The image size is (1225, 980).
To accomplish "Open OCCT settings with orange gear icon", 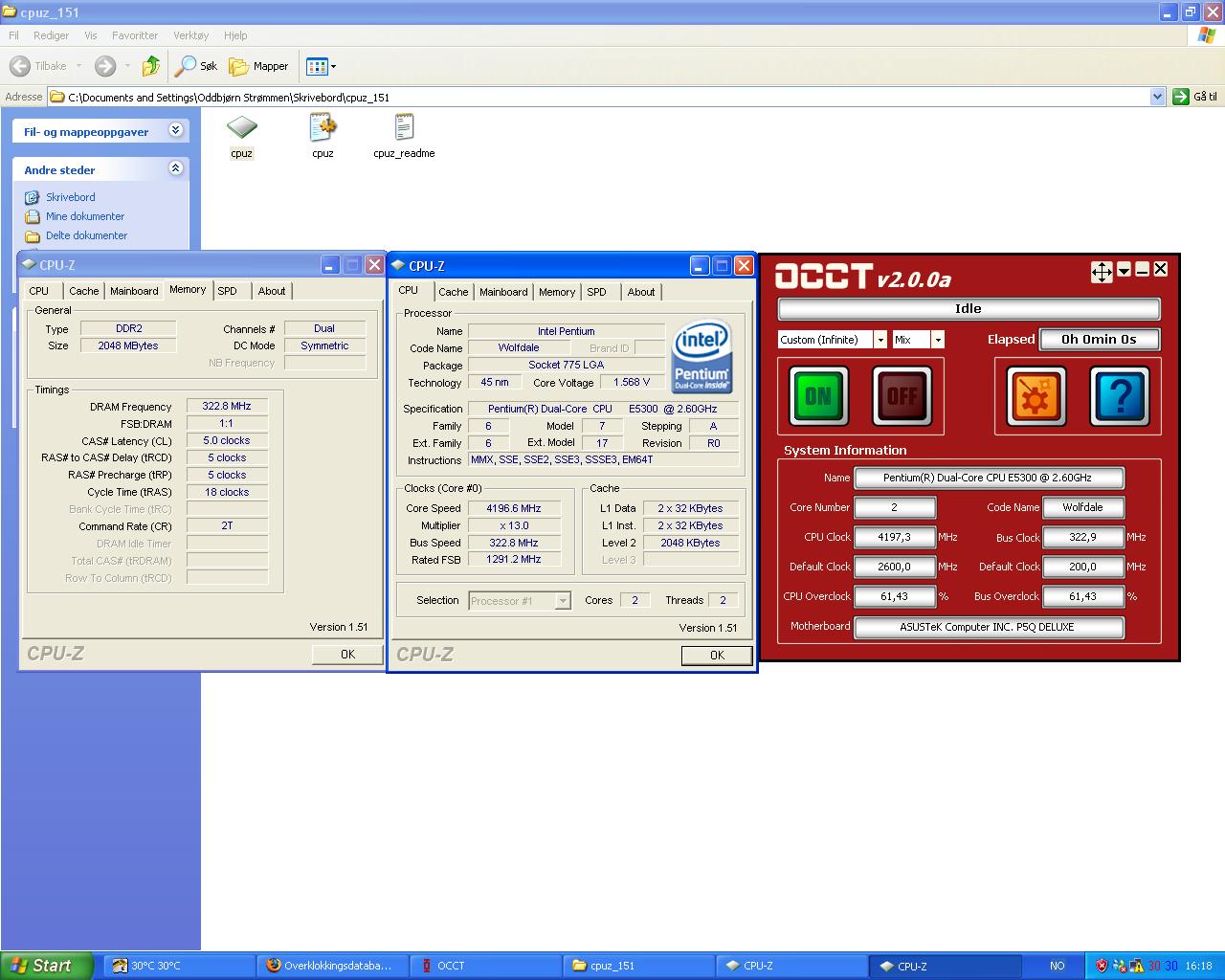I will coord(1036,395).
